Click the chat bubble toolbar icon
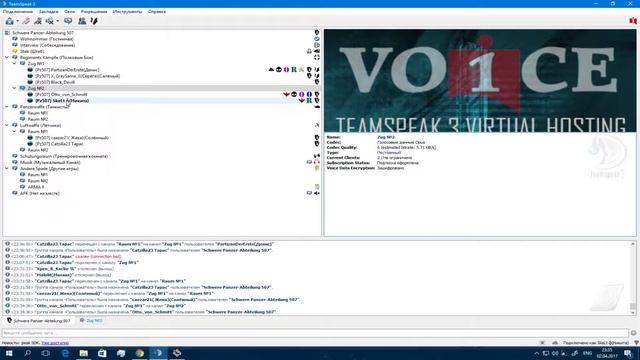This screenshot has height=360, width=640. (x=68, y=21)
